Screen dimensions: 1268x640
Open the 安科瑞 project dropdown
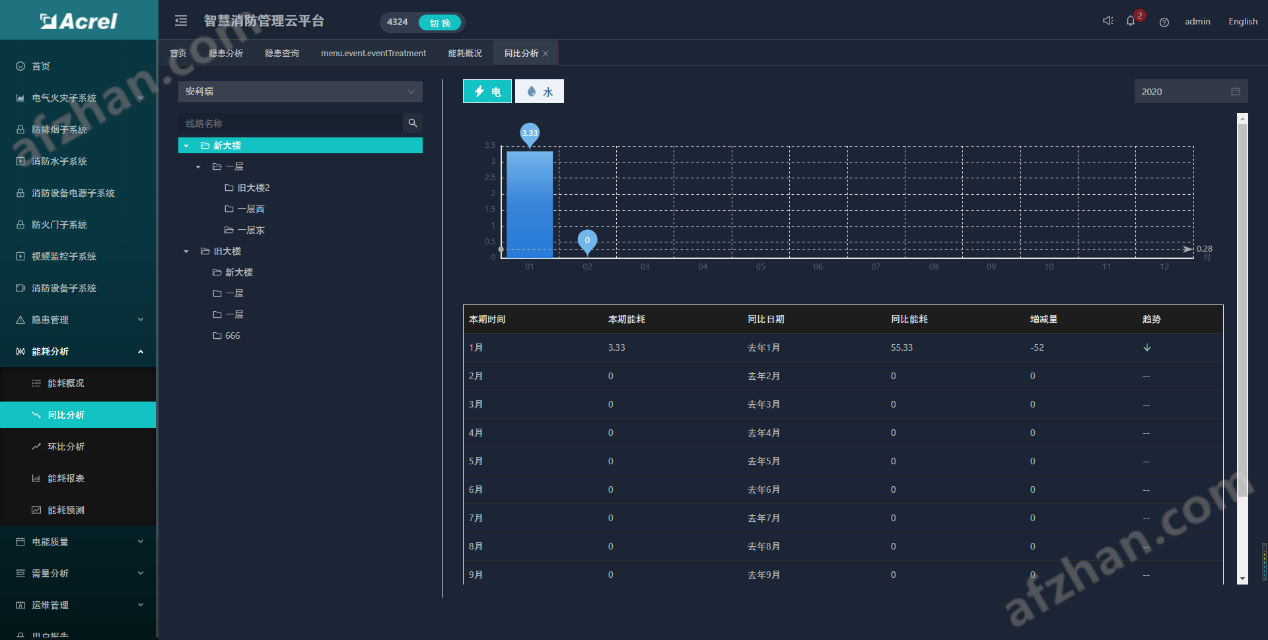300,91
